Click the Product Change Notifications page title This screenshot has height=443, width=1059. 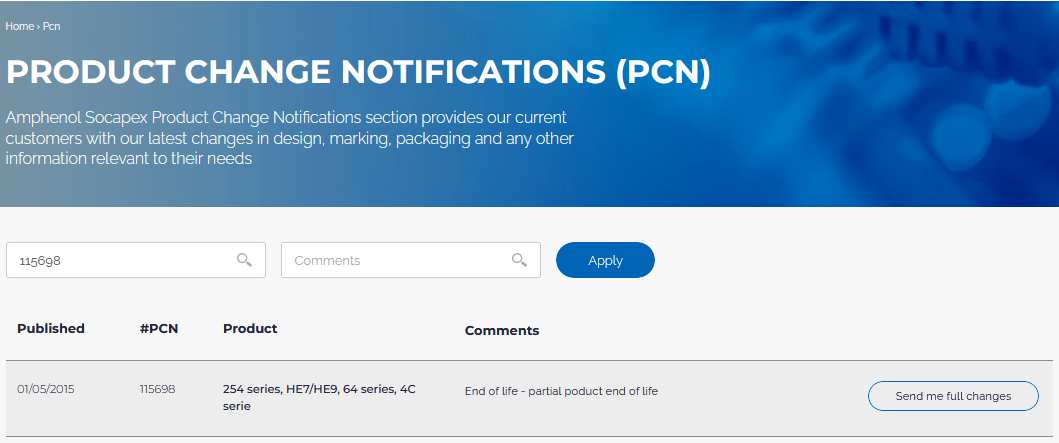(x=358, y=73)
